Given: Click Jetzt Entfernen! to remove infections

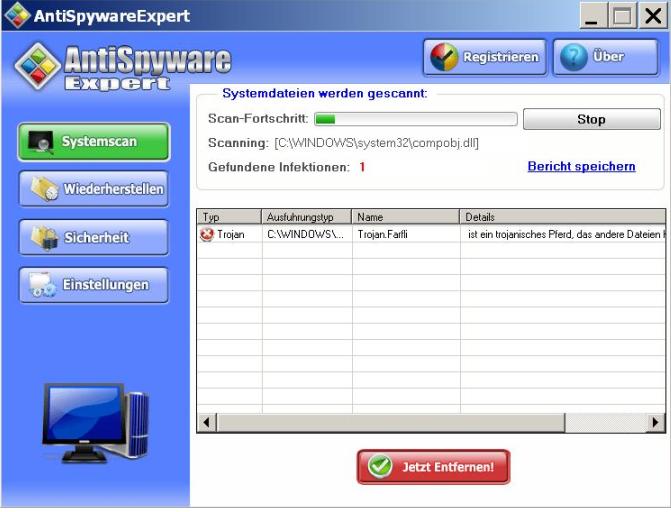Looking at the screenshot, I should [x=433, y=467].
